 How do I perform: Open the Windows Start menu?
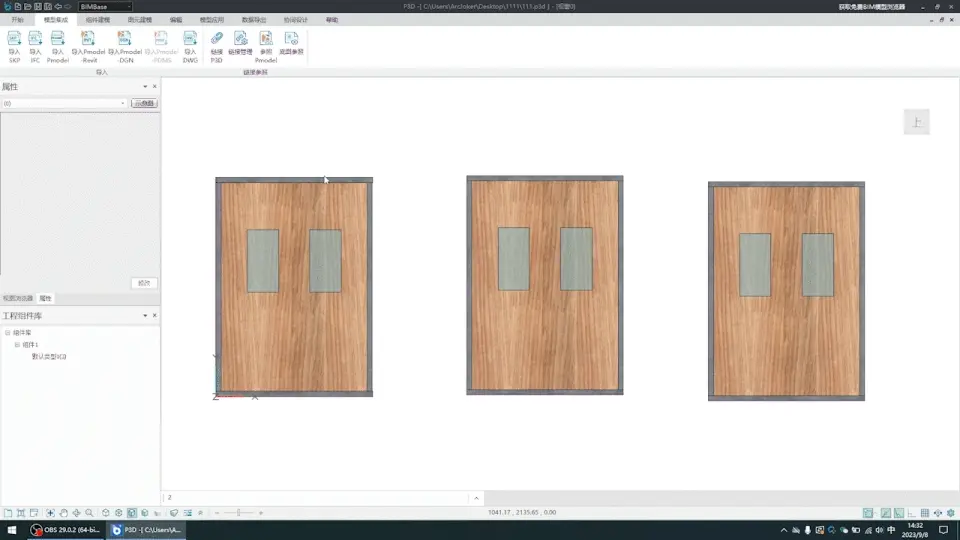coord(12,530)
